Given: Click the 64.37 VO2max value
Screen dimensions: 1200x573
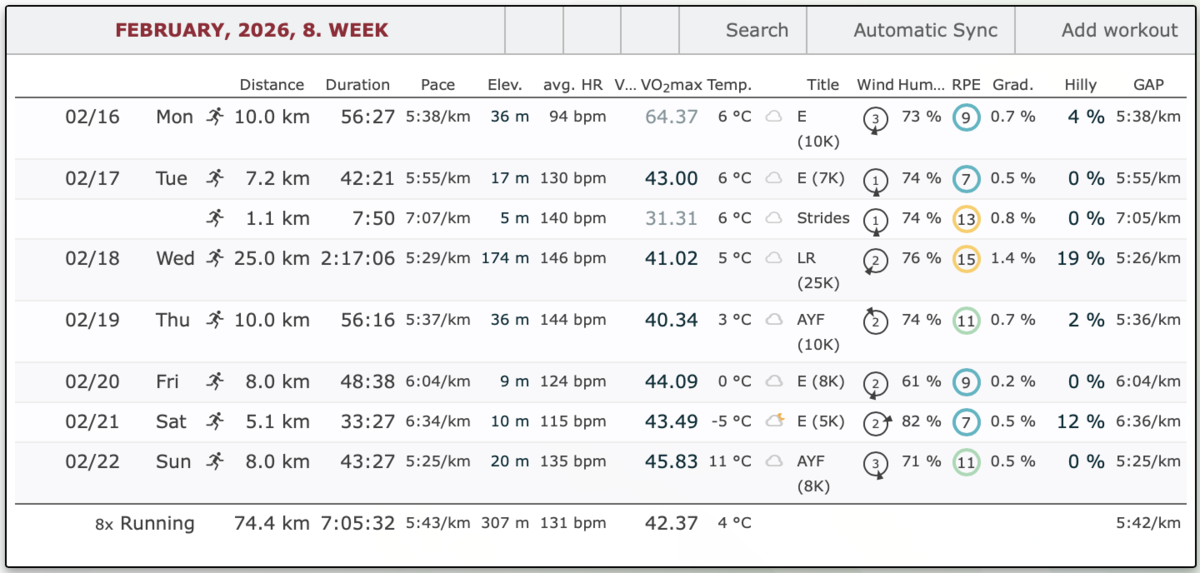Looking at the screenshot, I should pyautogui.click(x=671, y=117).
